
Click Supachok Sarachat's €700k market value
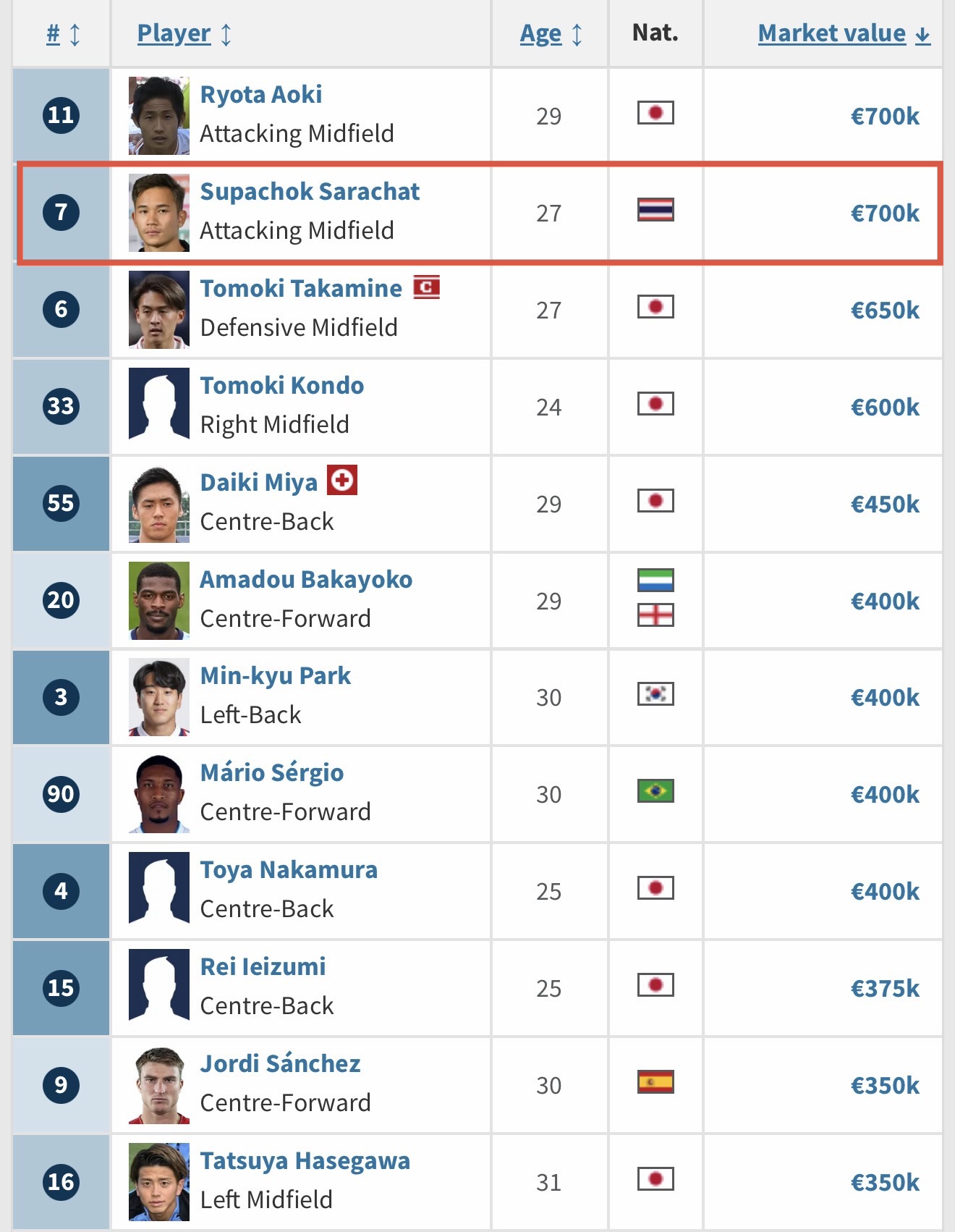coord(884,214)
